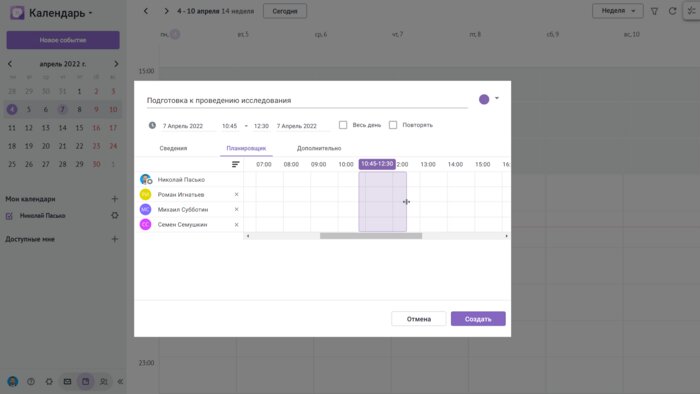
Task: Open settings gear in bottom bar
Action: click(49, 382)
